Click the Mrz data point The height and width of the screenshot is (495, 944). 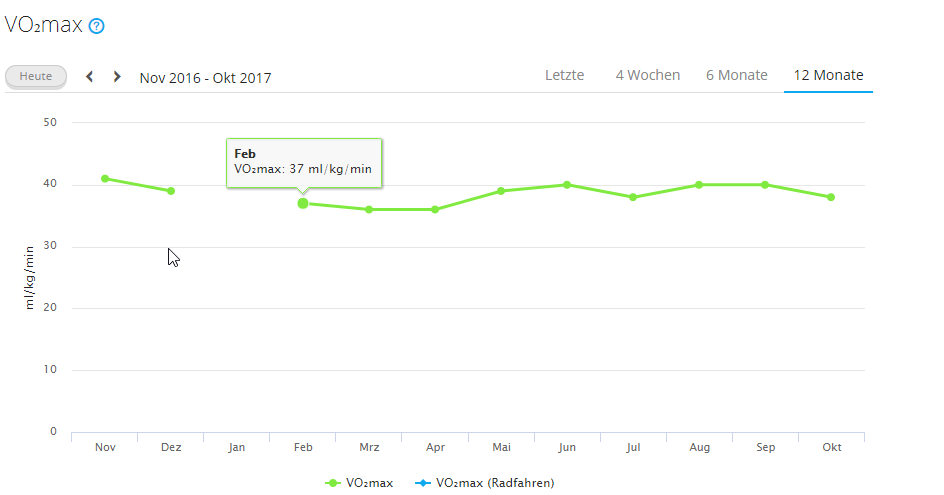tap(369, 209)
